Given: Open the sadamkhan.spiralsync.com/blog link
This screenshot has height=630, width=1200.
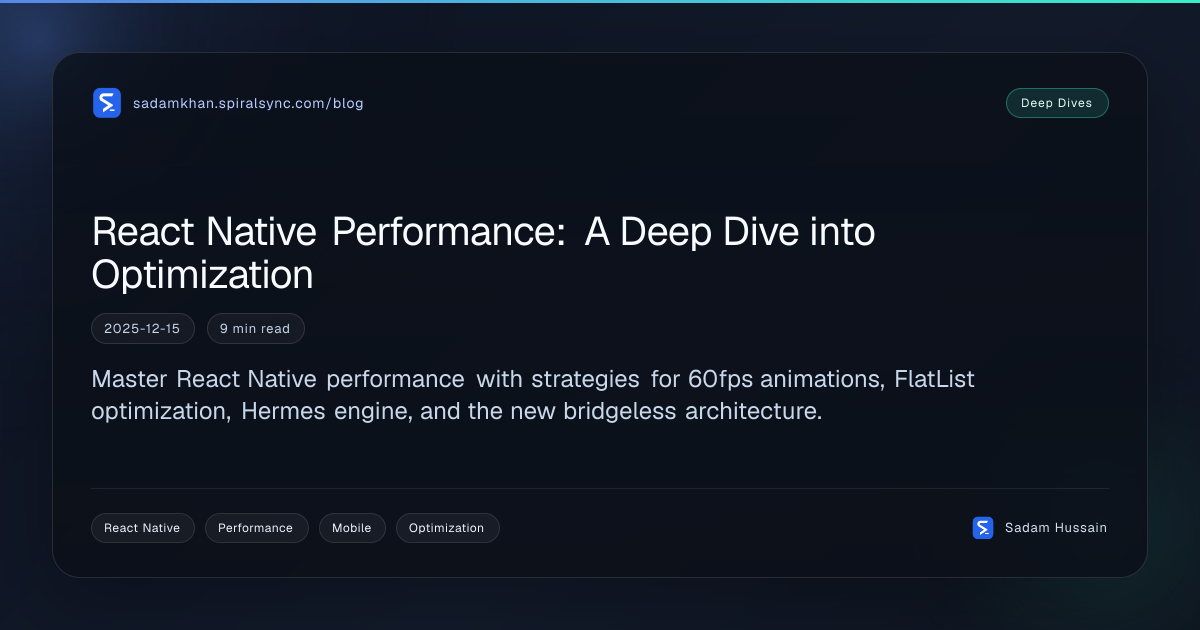Looking at the screenshot, I should [248, 103].
